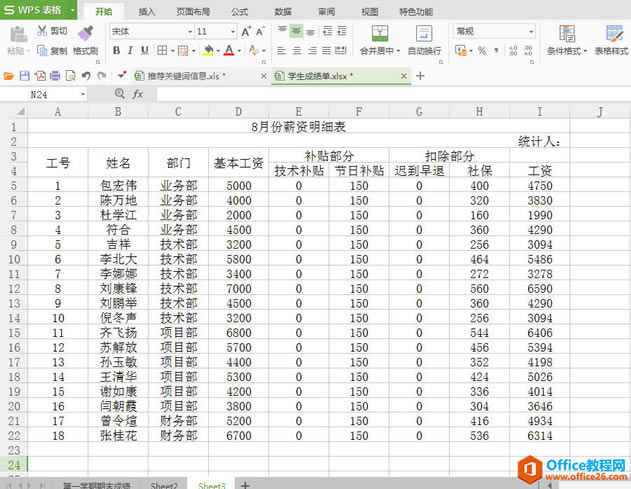Viewport: 631px width, 489px height.
Task: Close the 学生成绩单.xlsx document tab
Action: [x=404, y=76]
